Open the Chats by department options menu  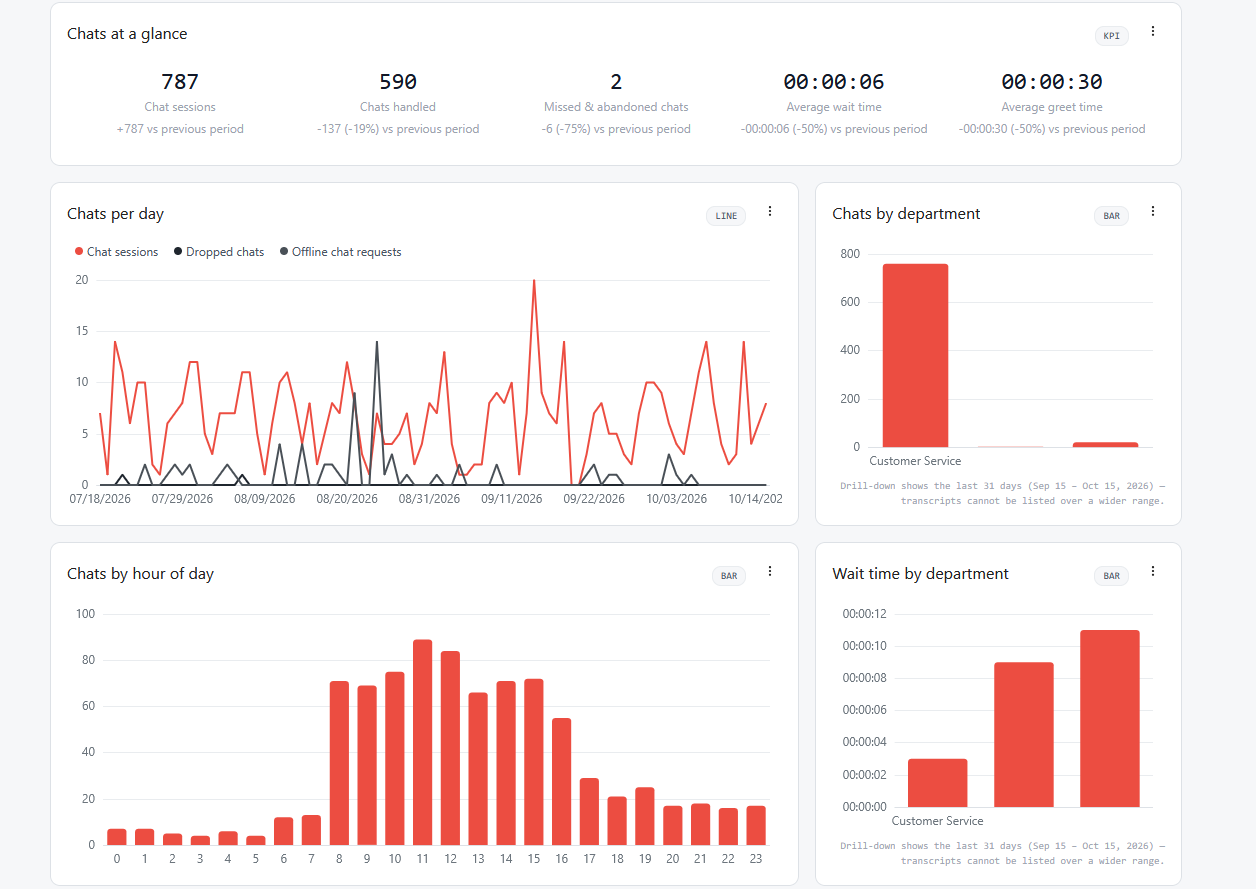pos(1152,212)
